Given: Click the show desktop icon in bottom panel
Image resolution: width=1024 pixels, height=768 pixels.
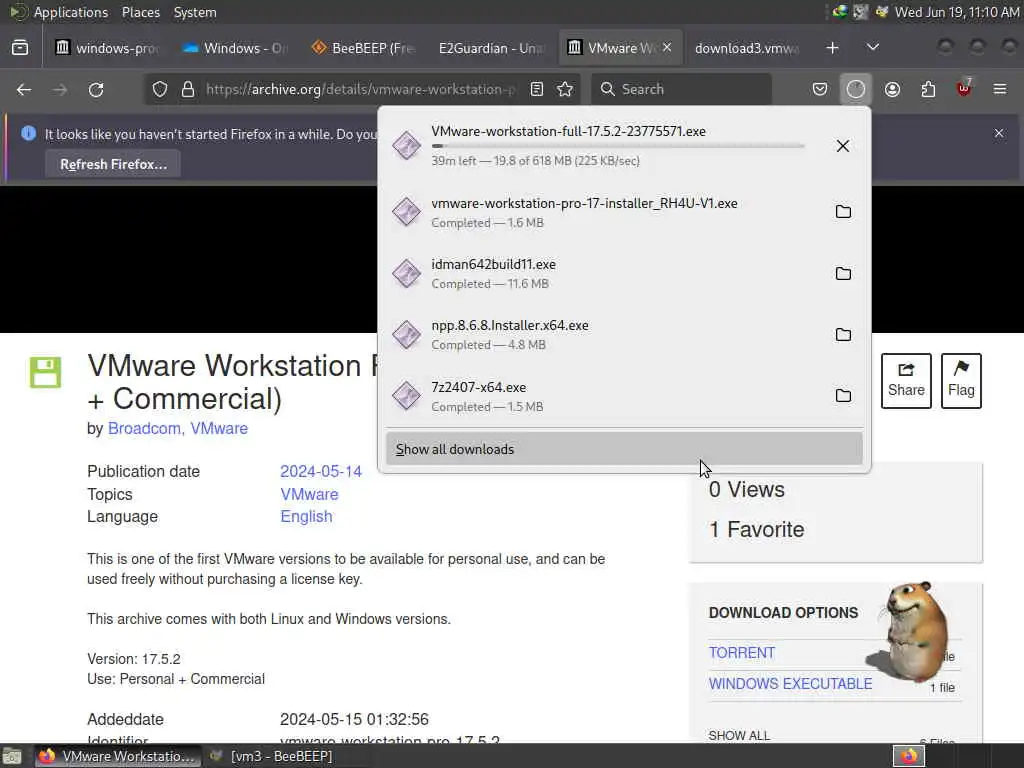Looking at the screenshot, I should [12, 756].
